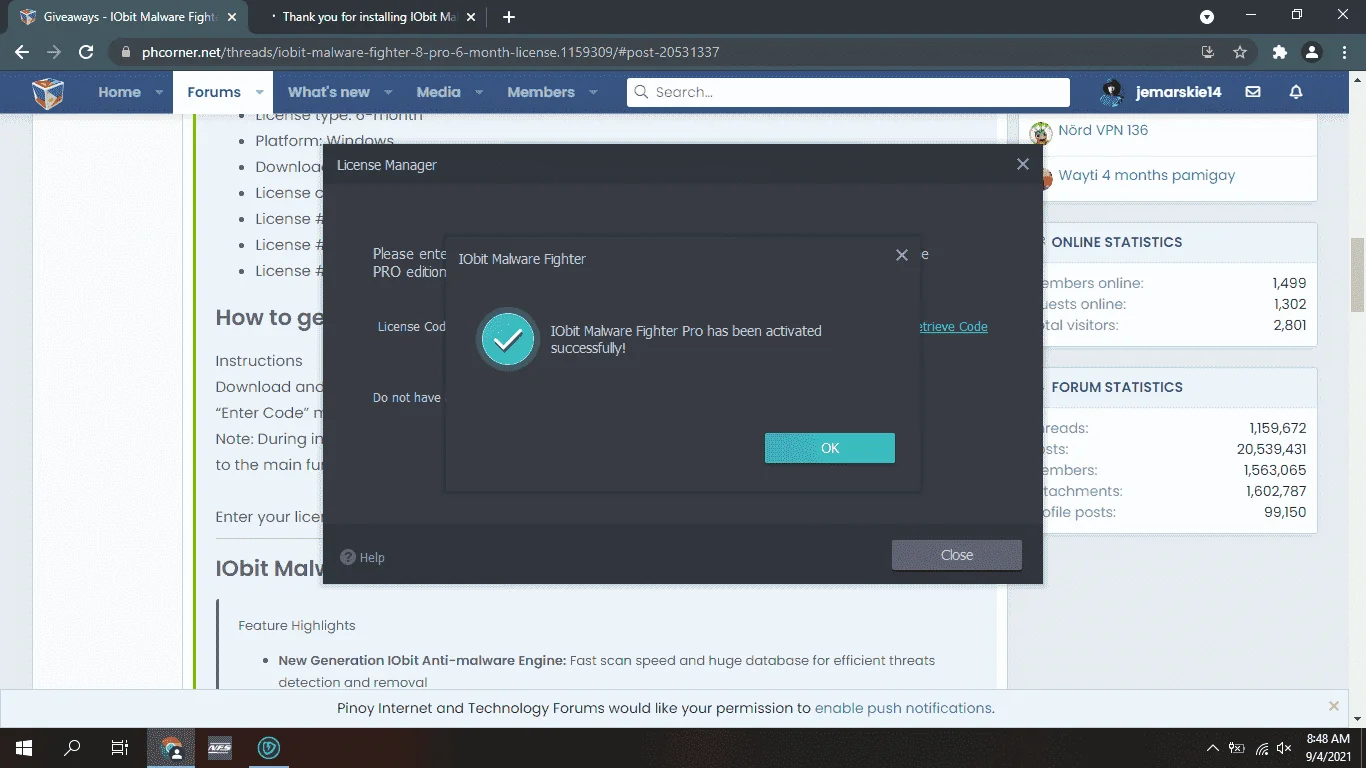Open Chrome extensions puzzle icon
The width and height of the screenshot is (1366, 768).
1279,52
